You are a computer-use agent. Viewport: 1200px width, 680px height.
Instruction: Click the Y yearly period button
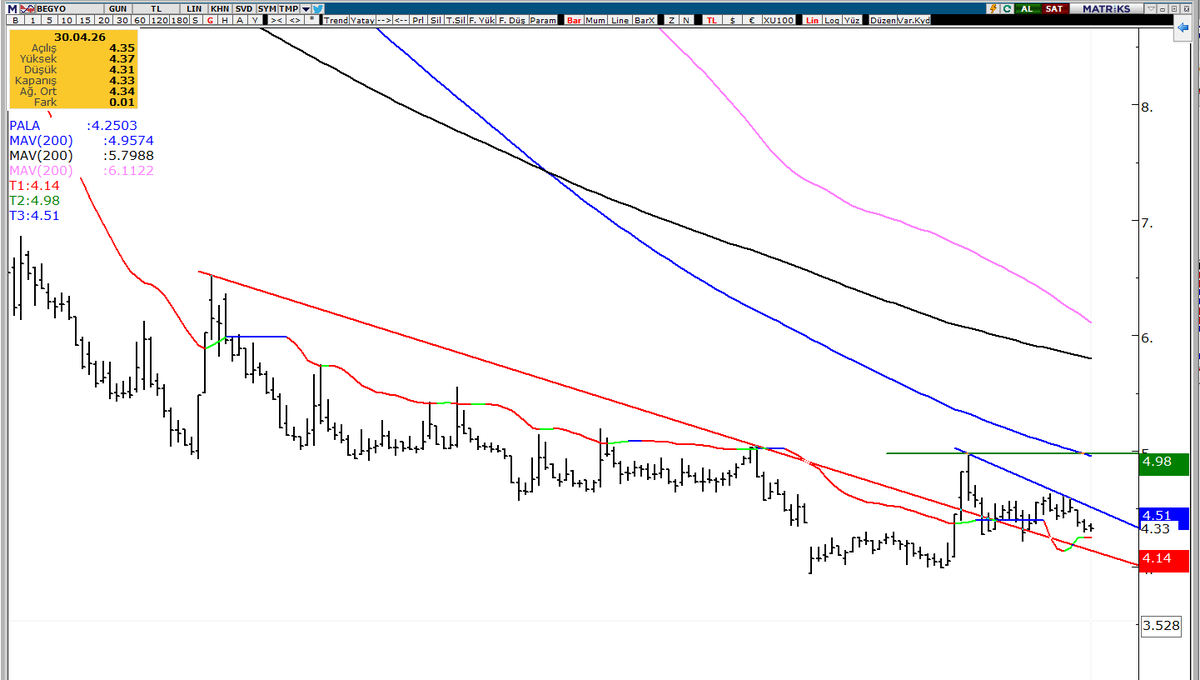coord(255,20)
